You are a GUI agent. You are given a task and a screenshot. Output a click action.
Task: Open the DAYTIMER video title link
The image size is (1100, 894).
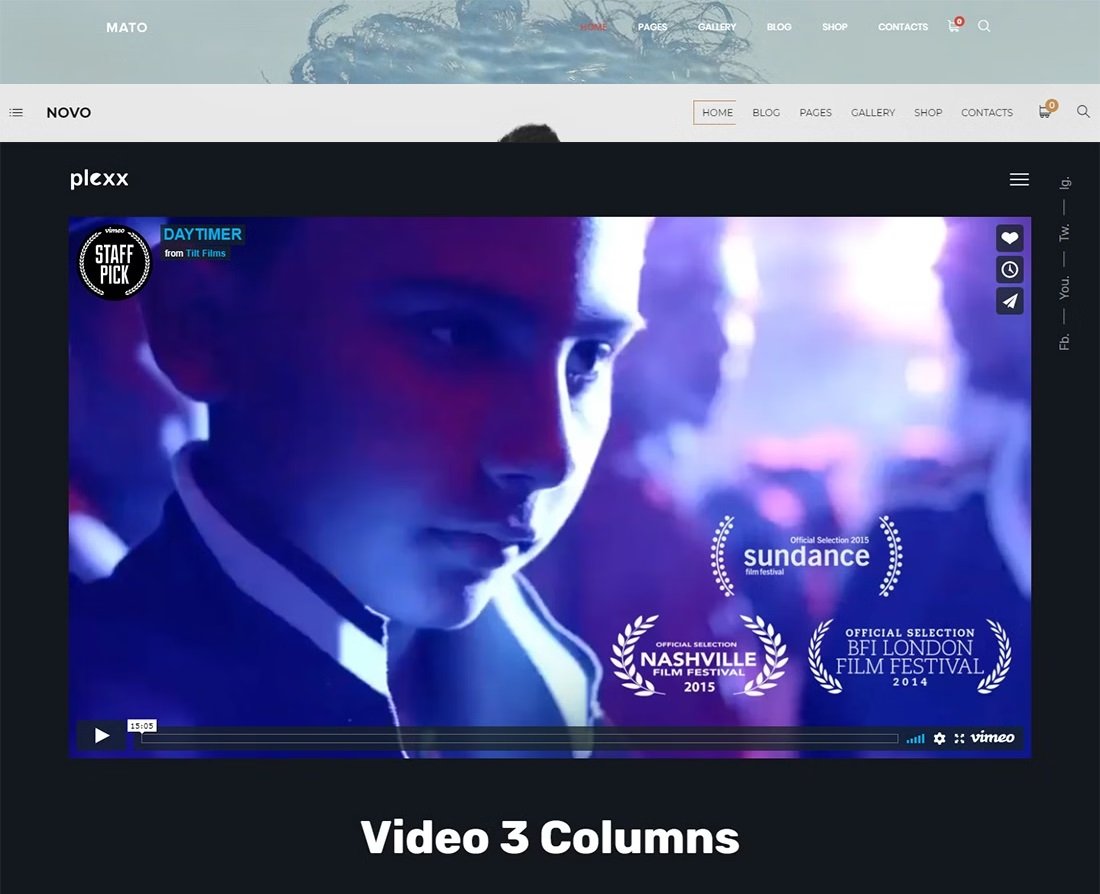pos(202,234)
